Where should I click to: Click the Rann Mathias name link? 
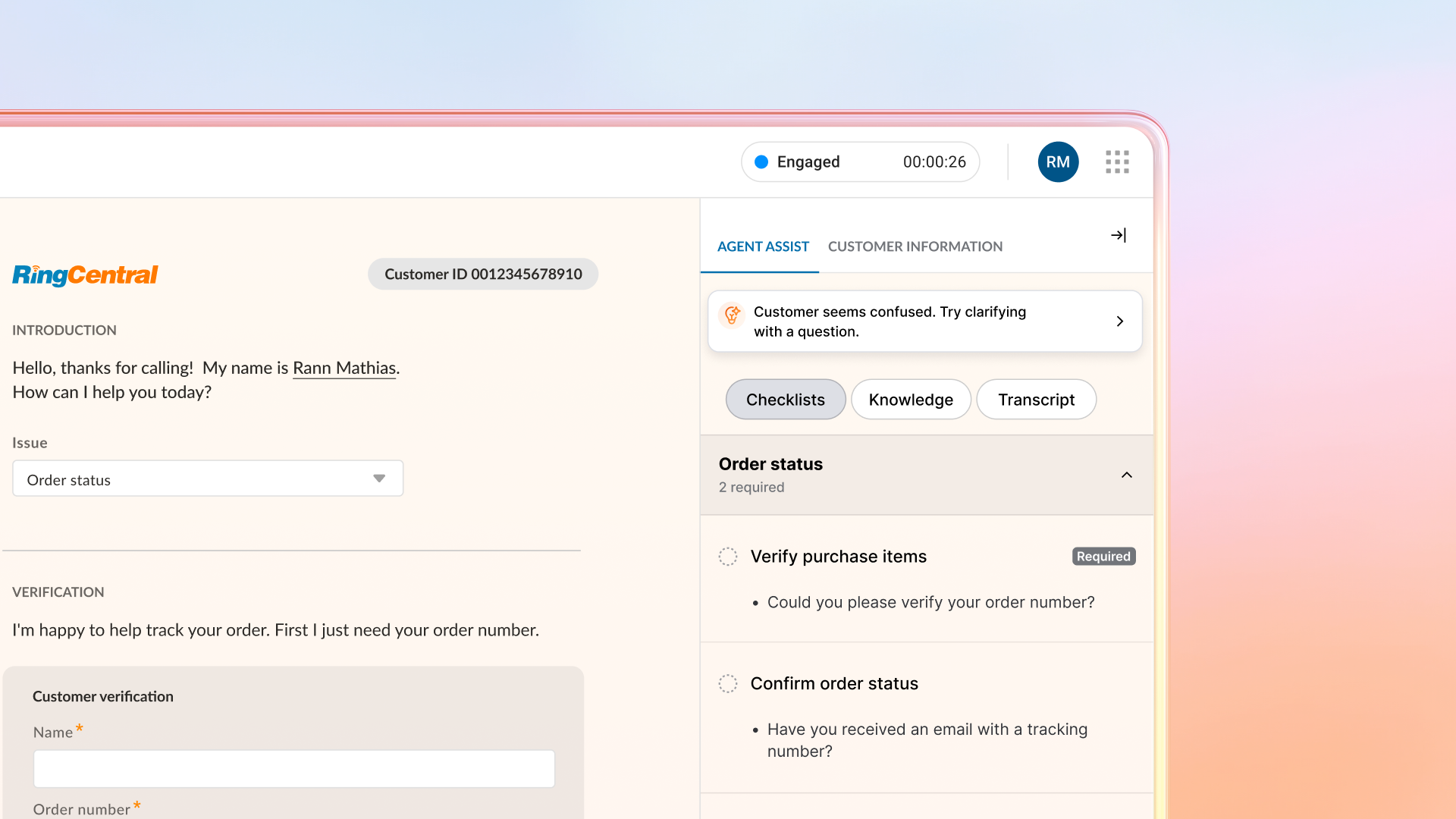(344, 368)
